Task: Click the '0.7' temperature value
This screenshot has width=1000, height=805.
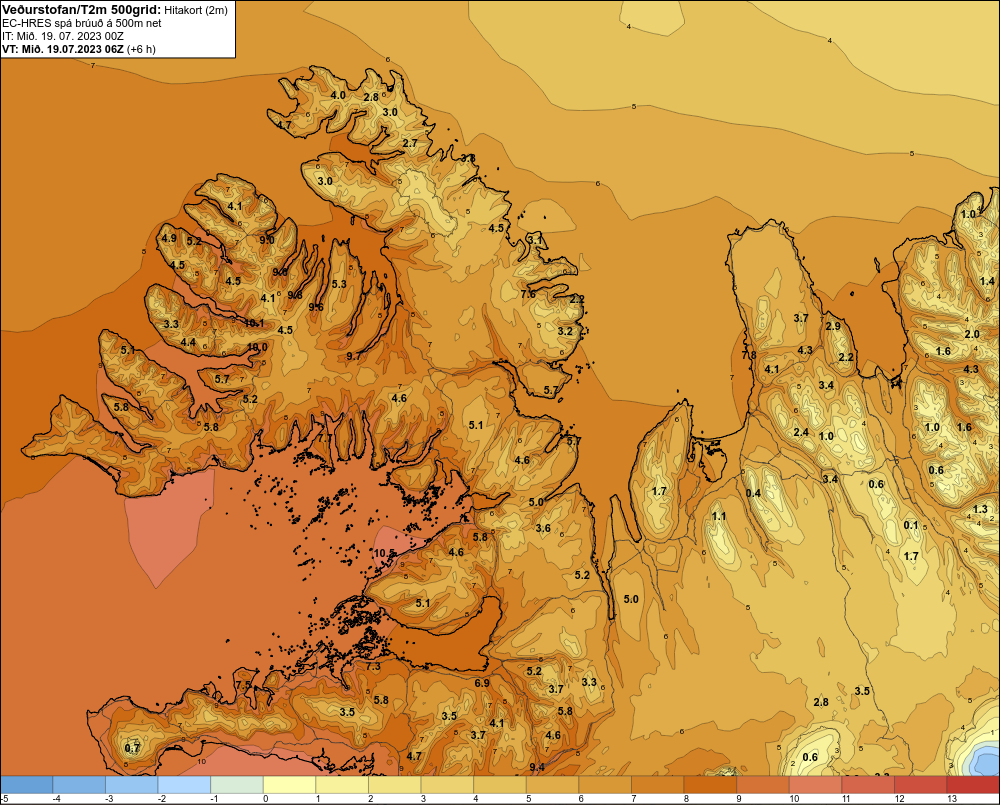Action: pos(132,748)
